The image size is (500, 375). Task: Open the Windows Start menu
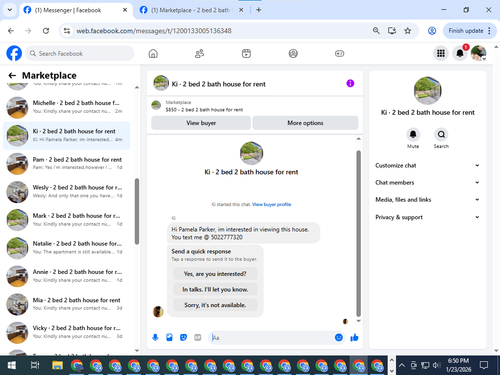(11, 365)
